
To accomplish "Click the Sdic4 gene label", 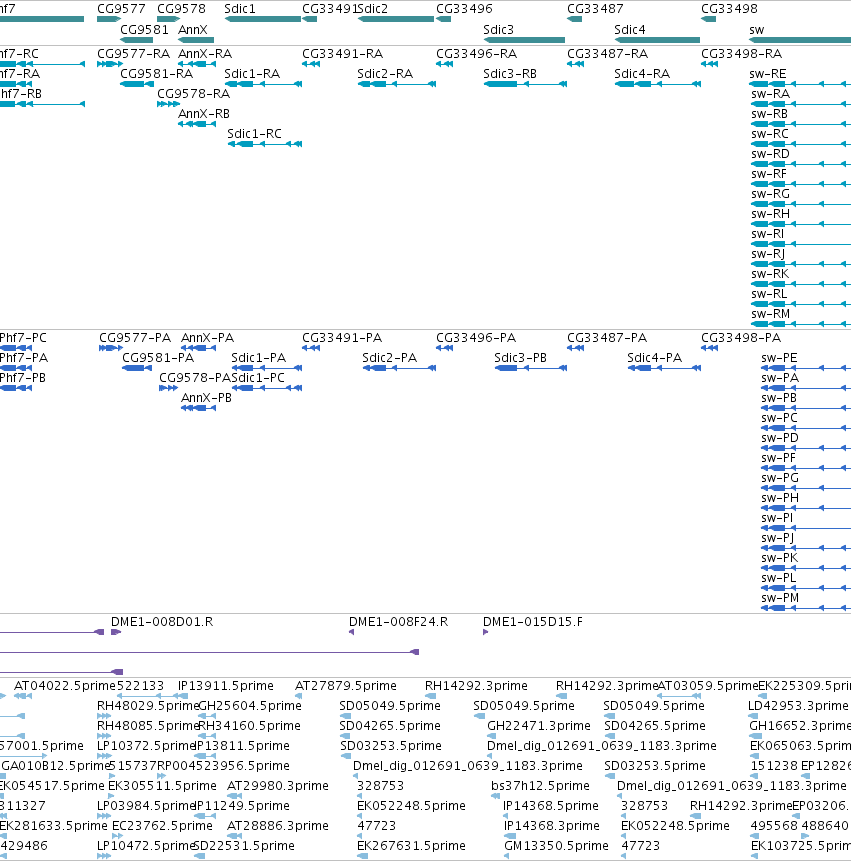I will click(x=630, y=30).
